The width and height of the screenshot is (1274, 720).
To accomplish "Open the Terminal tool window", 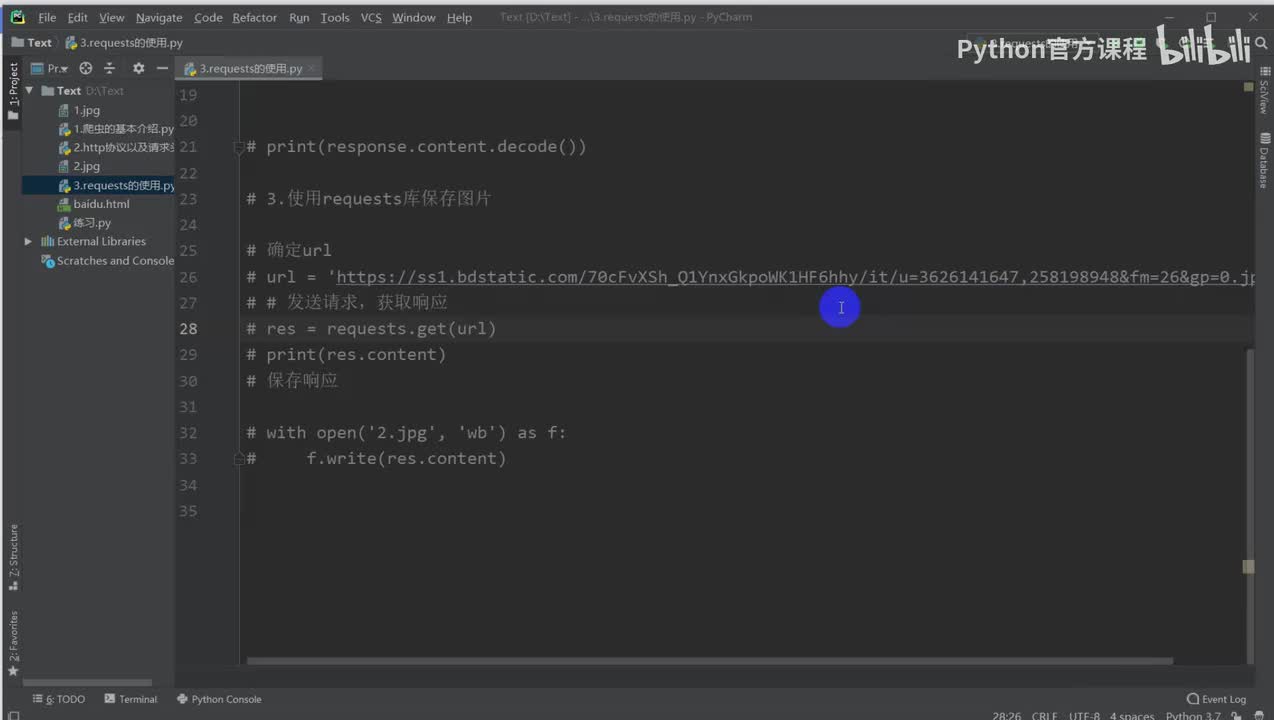I will pos(131,699).
